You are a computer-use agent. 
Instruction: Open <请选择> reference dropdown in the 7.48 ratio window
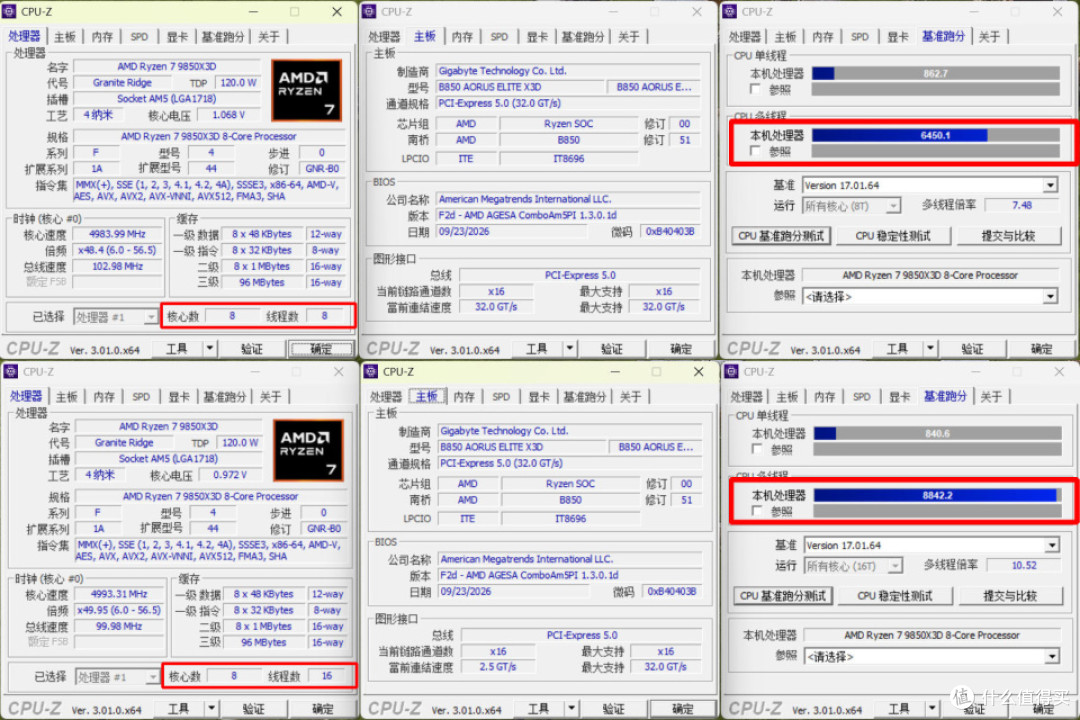pos(930,297)
